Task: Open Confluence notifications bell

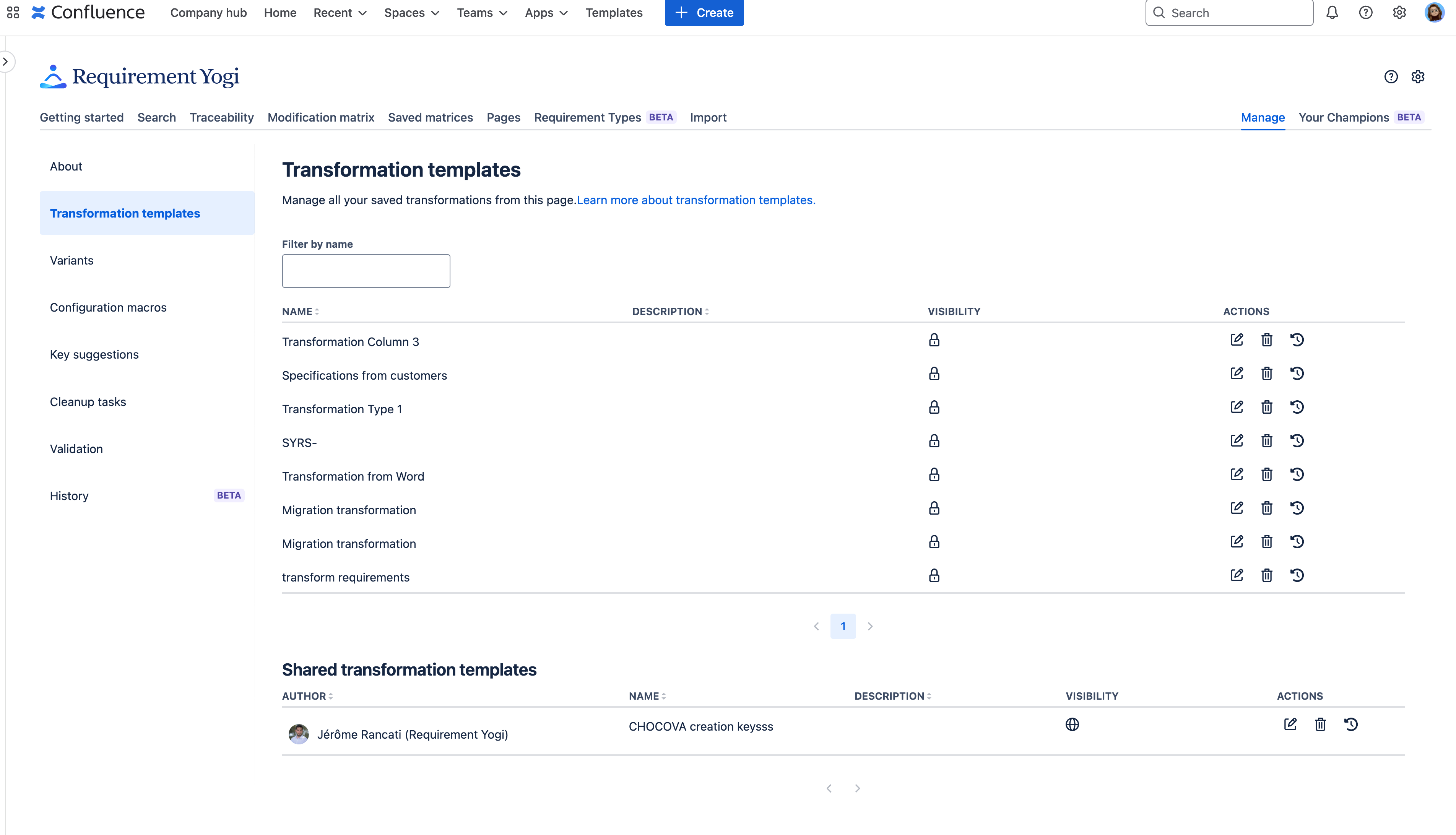Action: [1332, 13]
